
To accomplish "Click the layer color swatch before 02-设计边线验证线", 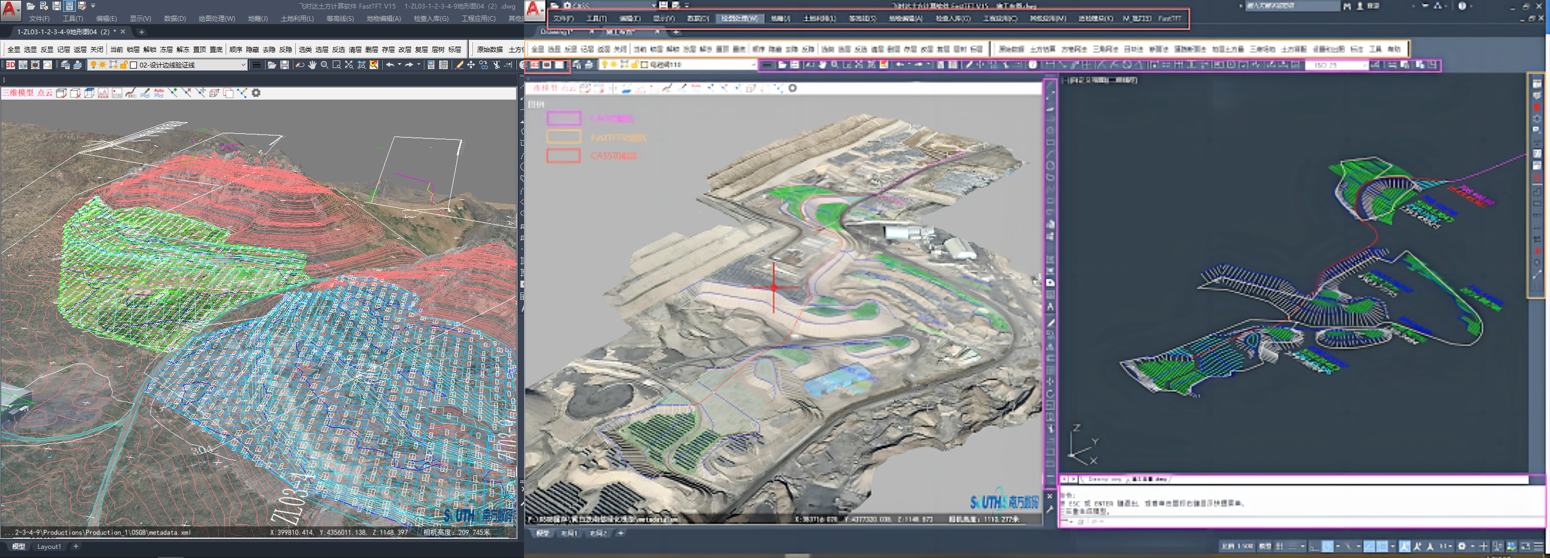I will 134,65.
